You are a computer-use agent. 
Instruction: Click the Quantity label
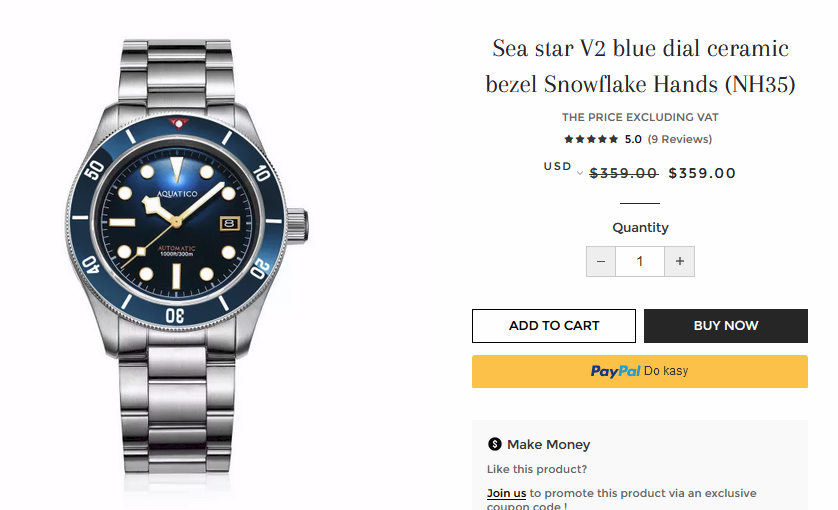click(640, 228)
